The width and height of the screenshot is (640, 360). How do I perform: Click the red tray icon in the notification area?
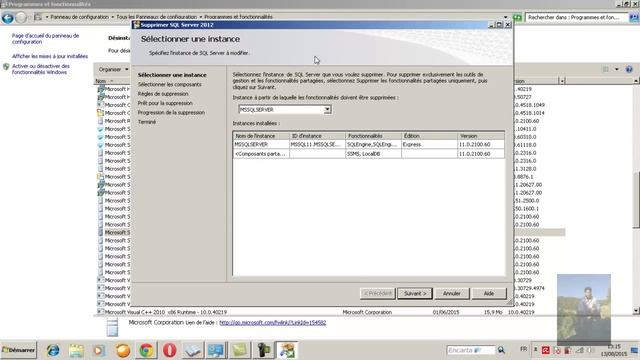(x=545, y=350)
